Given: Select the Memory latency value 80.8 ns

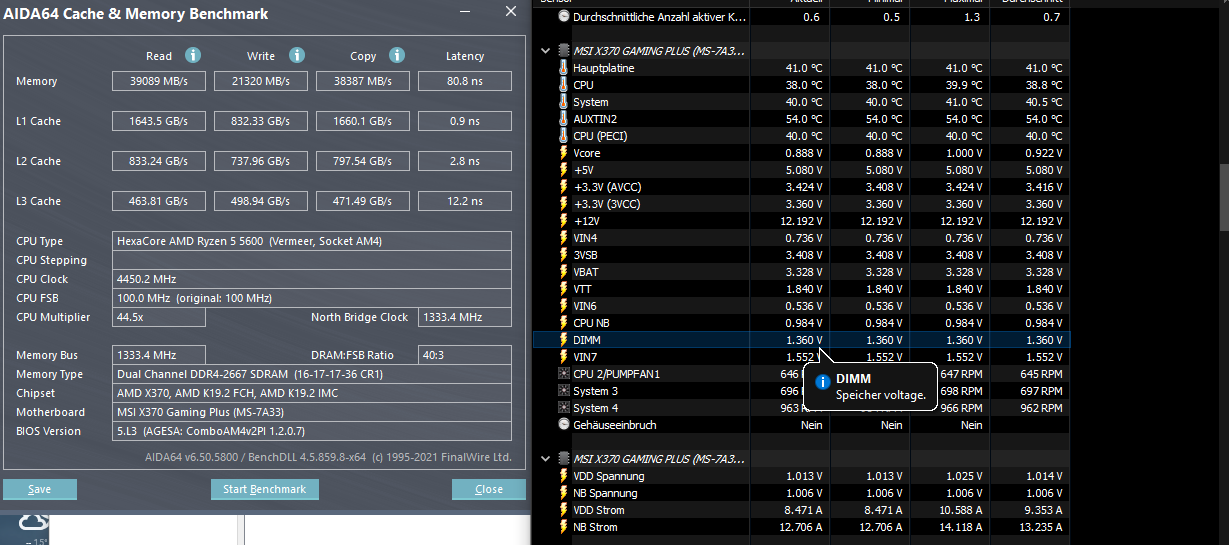Looking at the screenshot, I should [x=465, y=81].
